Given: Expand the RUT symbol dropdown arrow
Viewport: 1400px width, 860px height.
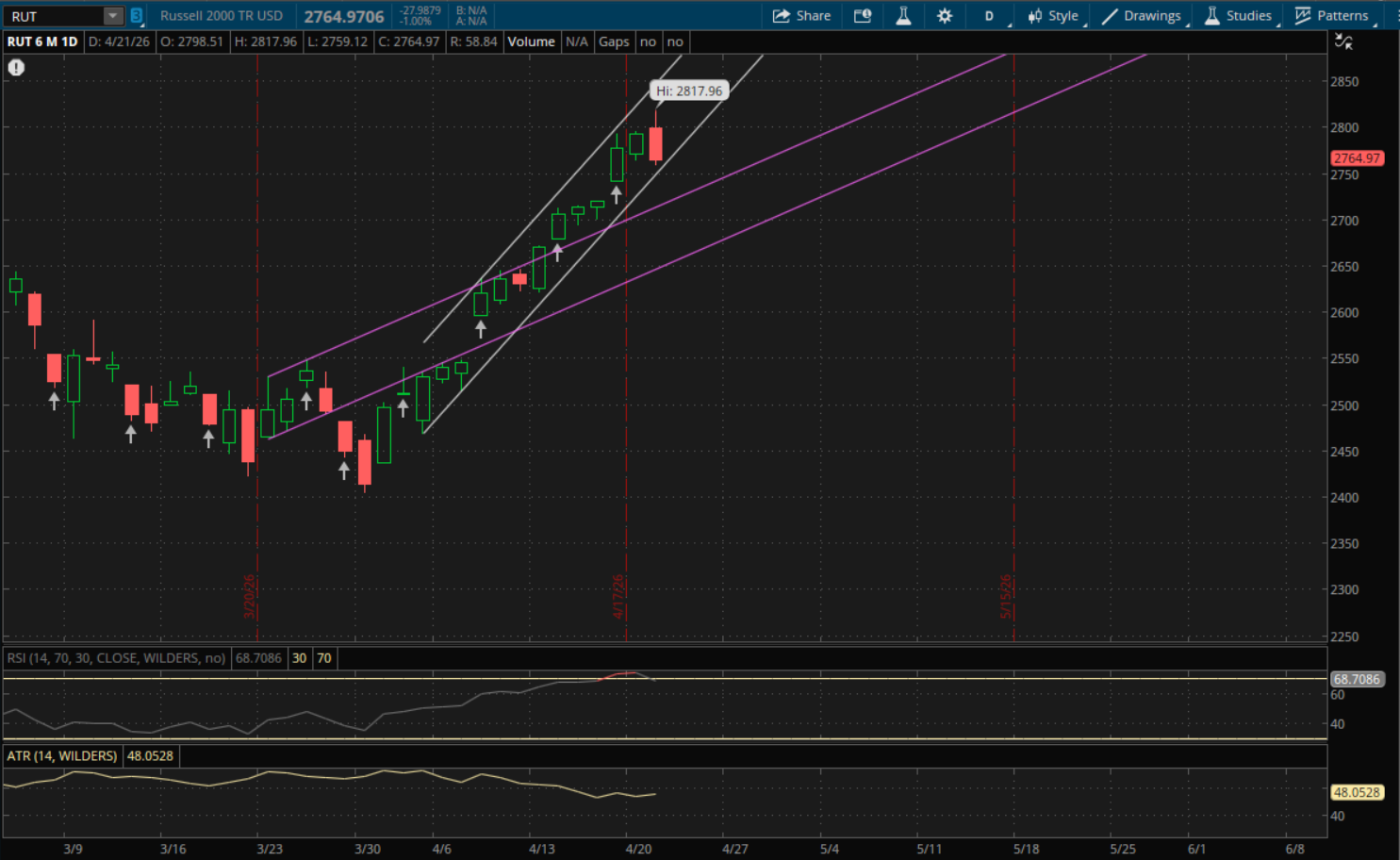Looking at the screenshot, I should click(113, 16).
